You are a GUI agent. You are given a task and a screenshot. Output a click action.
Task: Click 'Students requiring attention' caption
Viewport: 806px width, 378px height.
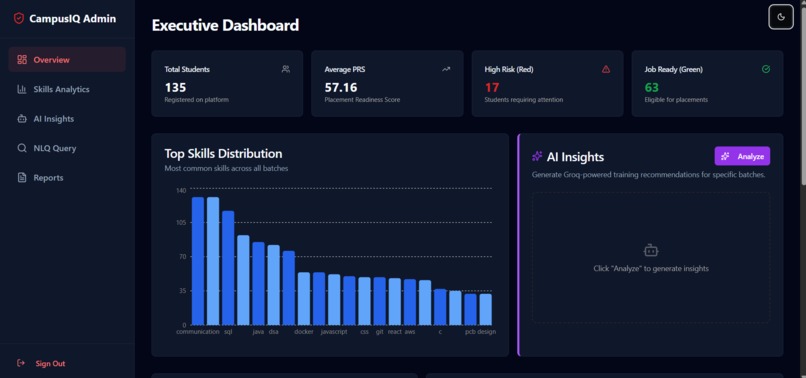pos(524,100)
